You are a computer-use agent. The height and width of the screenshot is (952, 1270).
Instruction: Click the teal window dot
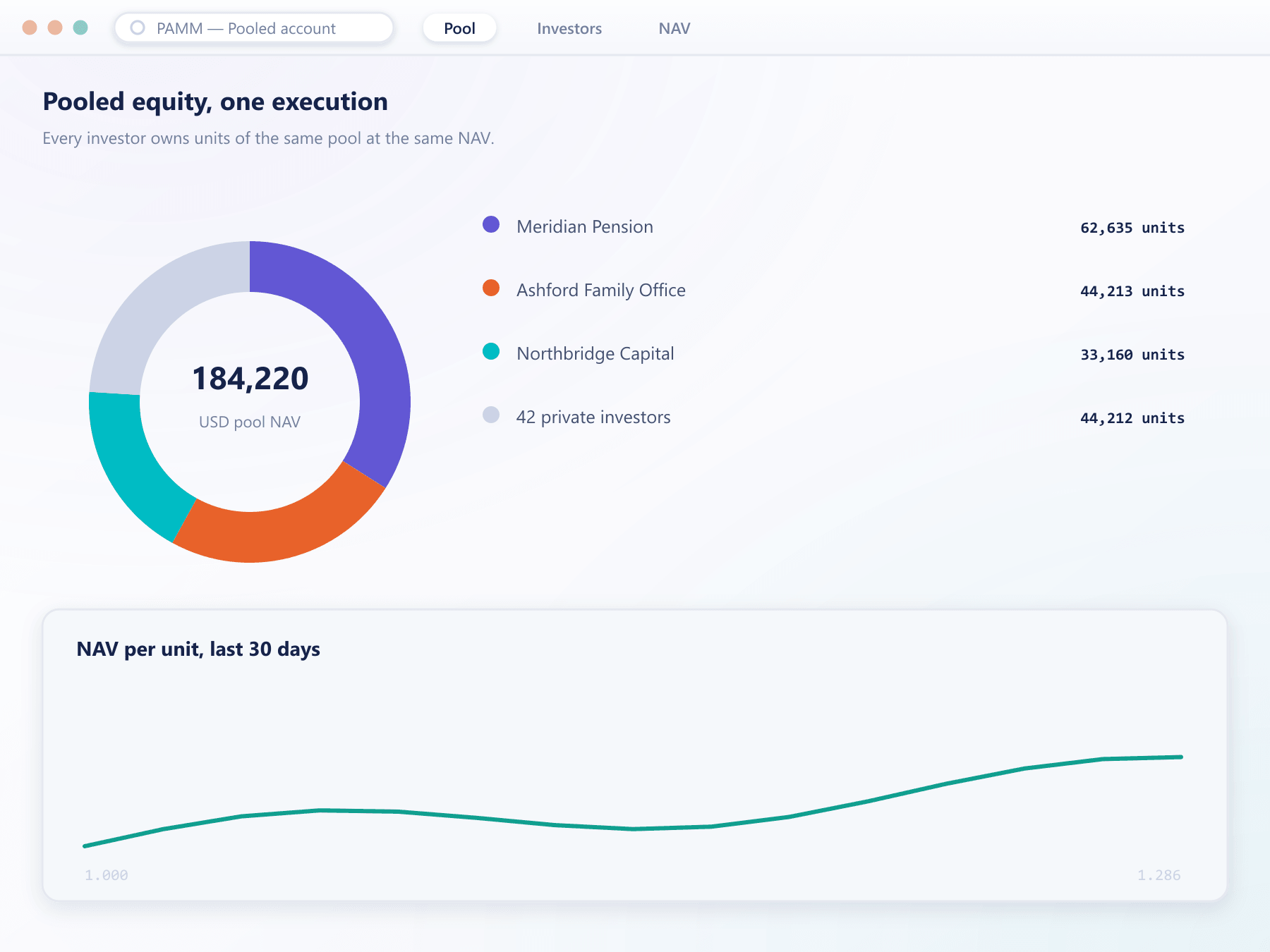pyautogui.click(x=80, y=28)
